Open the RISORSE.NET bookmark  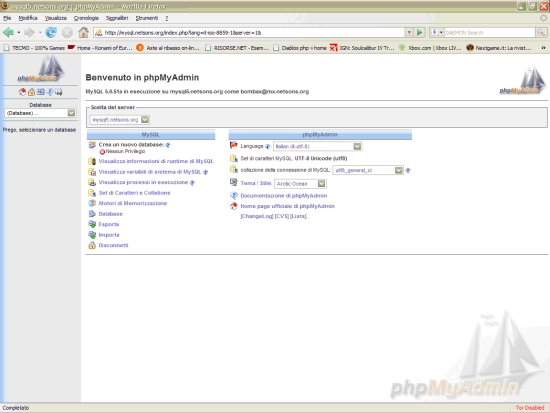tap(237, 48)
